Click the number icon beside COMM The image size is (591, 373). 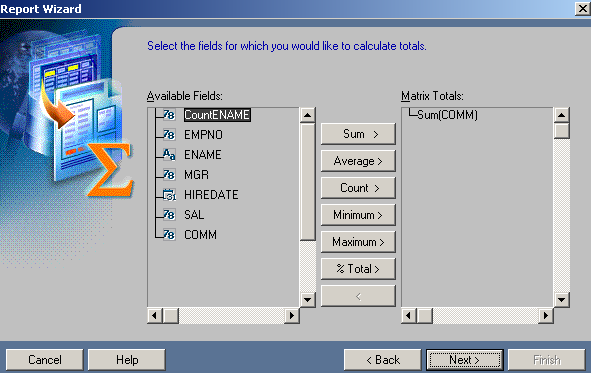pos(169,234)
